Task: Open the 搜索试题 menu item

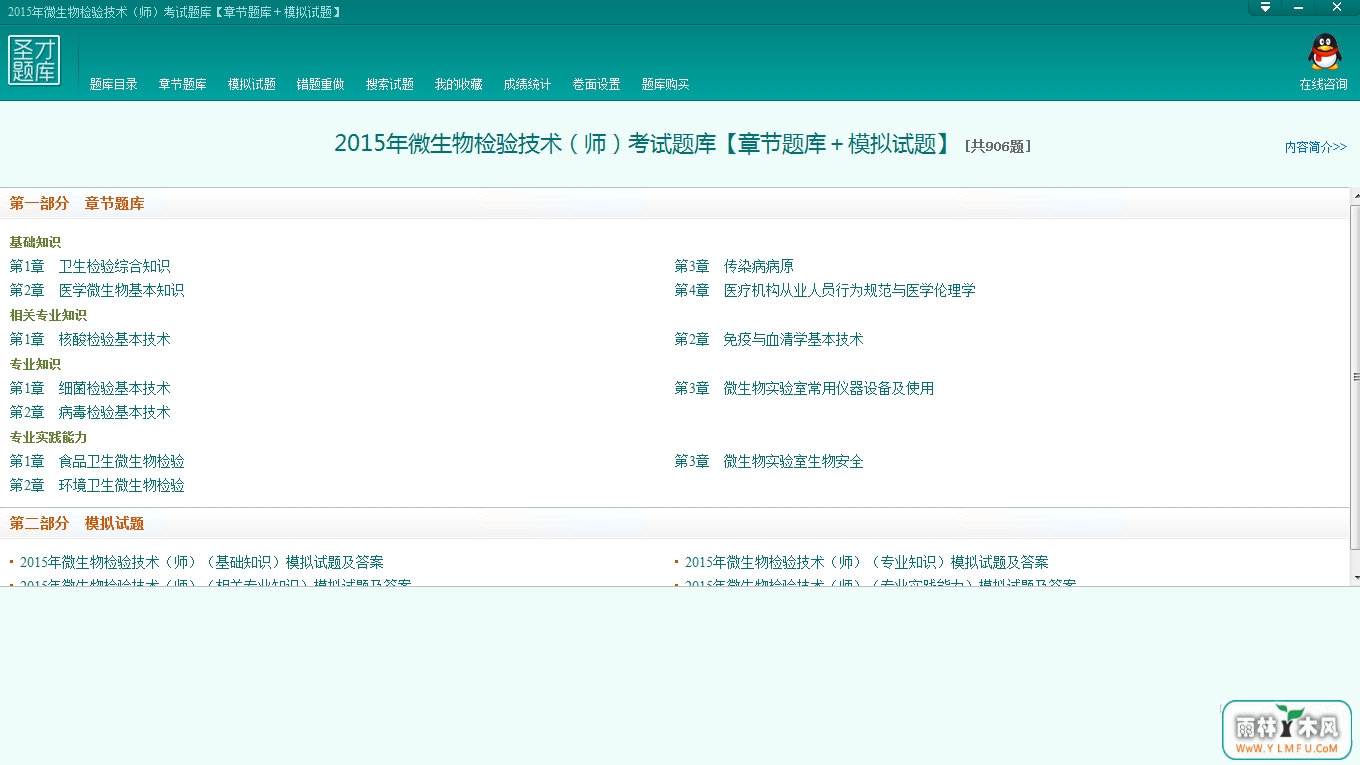Action: (390, 85)
